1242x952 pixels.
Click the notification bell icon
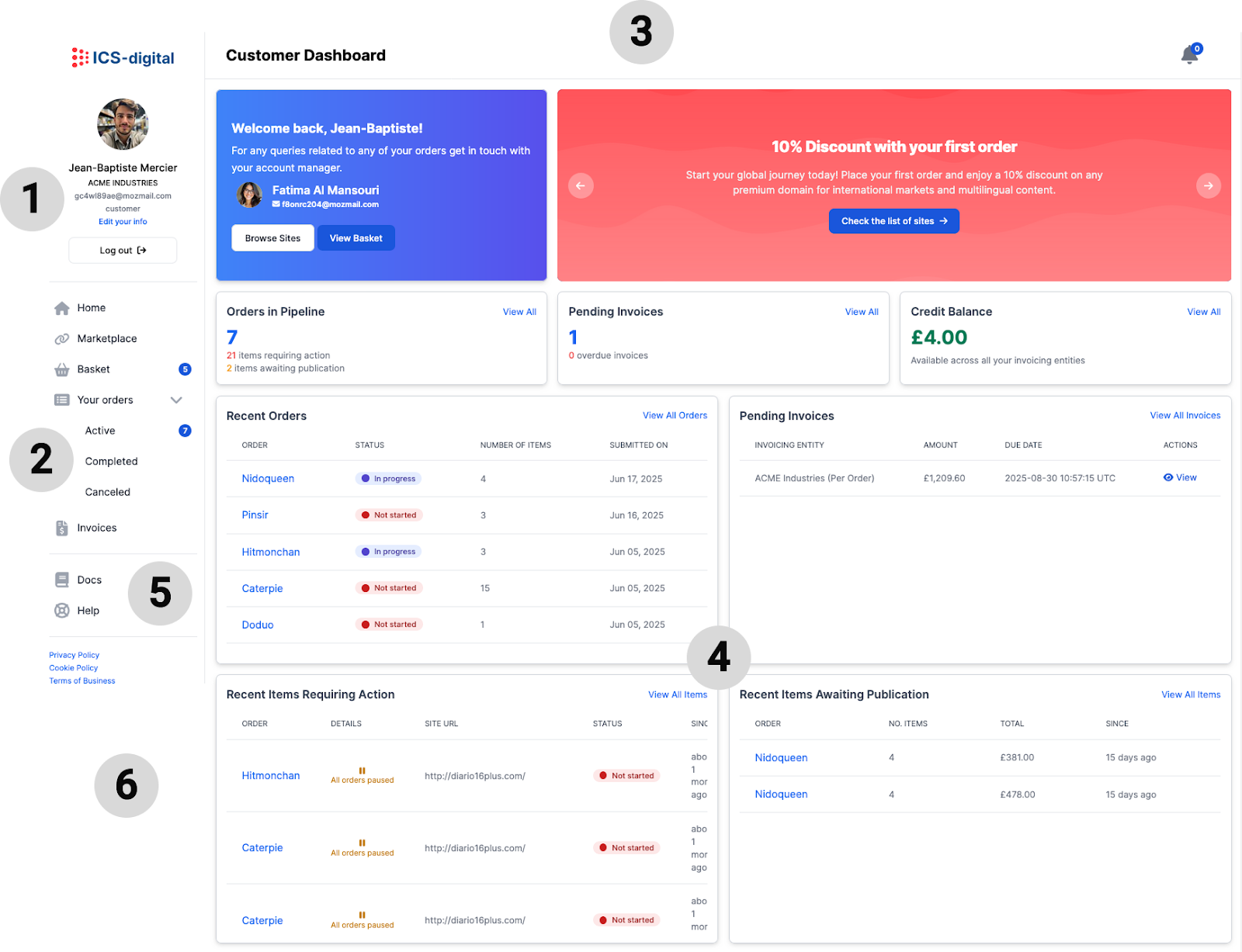click(1189, 55)
